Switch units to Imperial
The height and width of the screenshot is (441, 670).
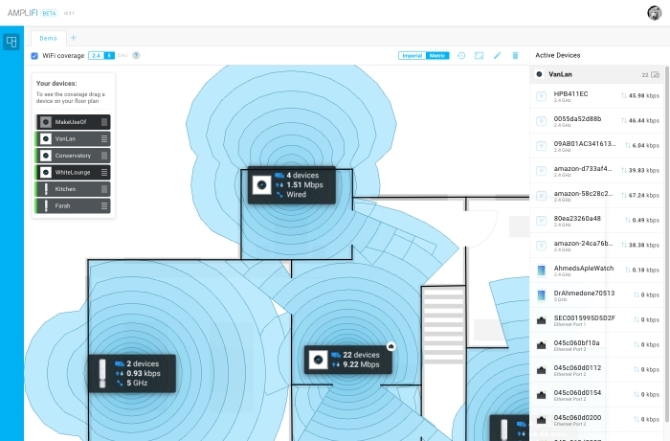[x=412, y=56]
